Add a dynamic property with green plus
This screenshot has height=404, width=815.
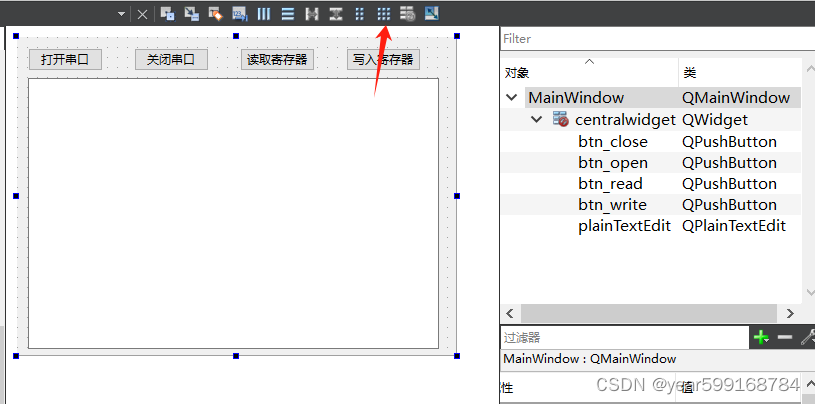761,338
